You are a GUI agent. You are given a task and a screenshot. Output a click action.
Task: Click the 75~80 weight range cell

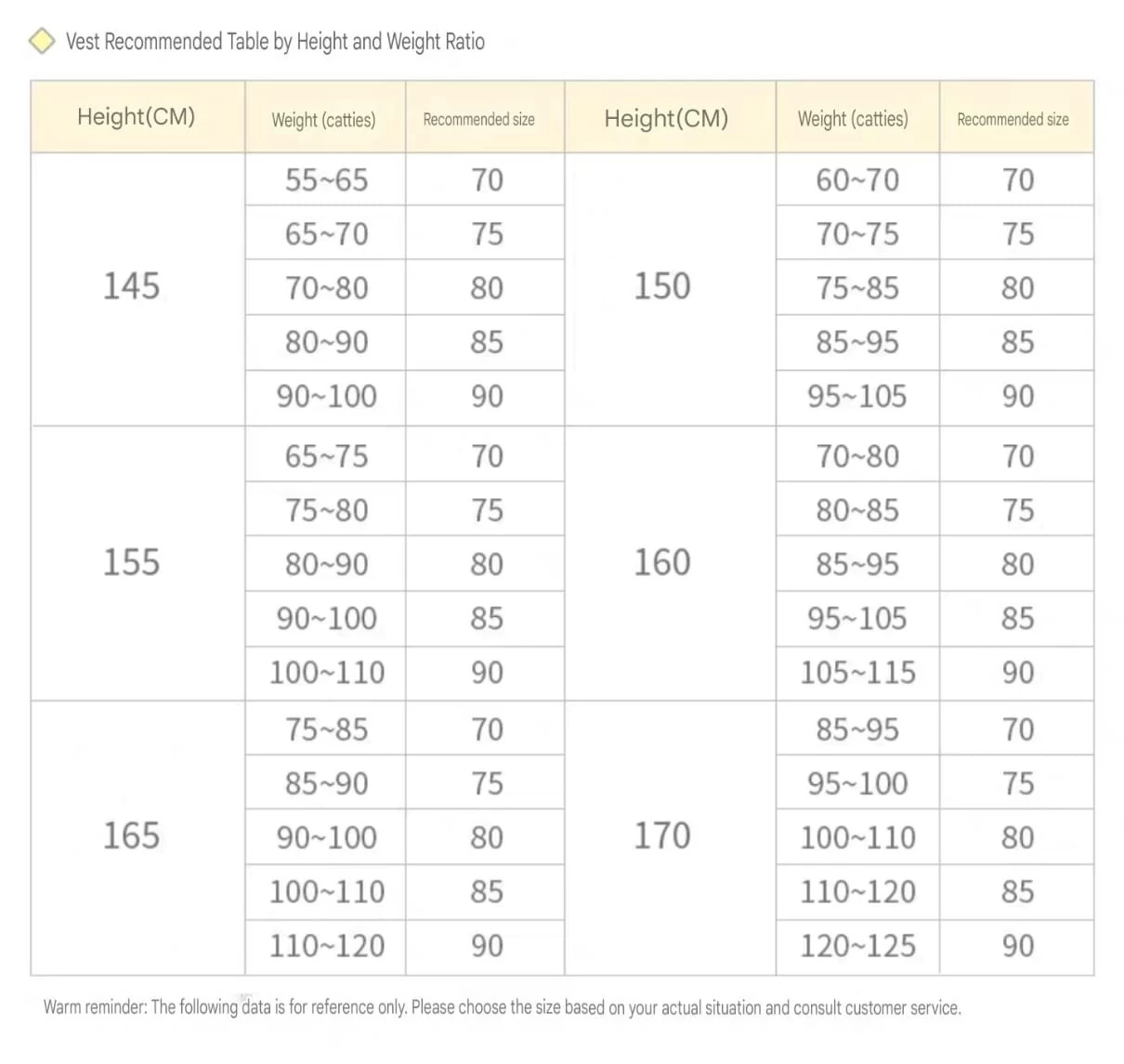(x=326, y=509)
